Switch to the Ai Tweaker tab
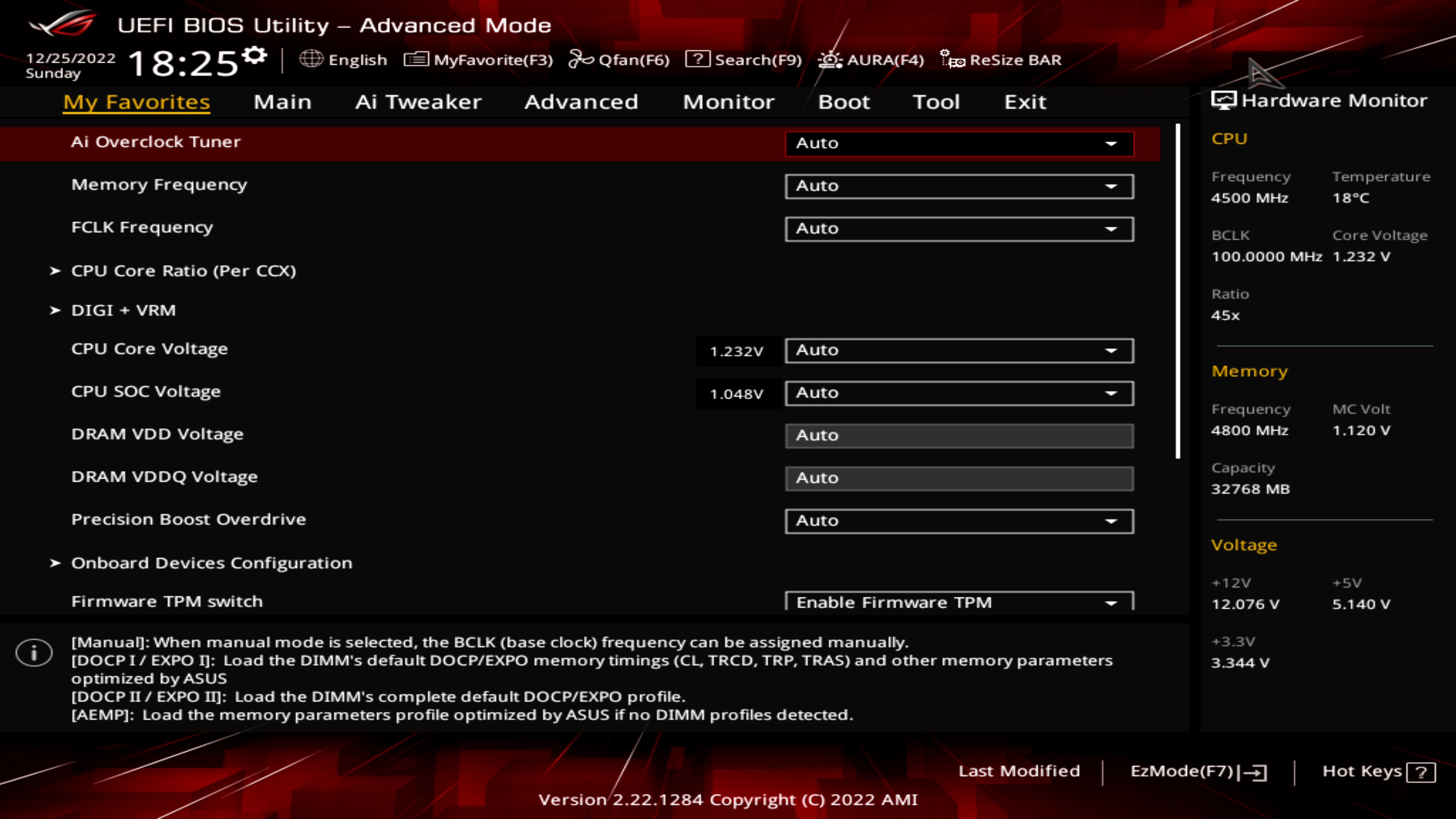Screen dimensions: 1456x819 418,102
